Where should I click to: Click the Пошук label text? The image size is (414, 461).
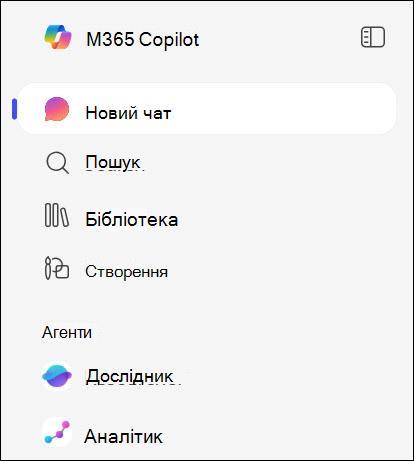[x=113, y=163]
